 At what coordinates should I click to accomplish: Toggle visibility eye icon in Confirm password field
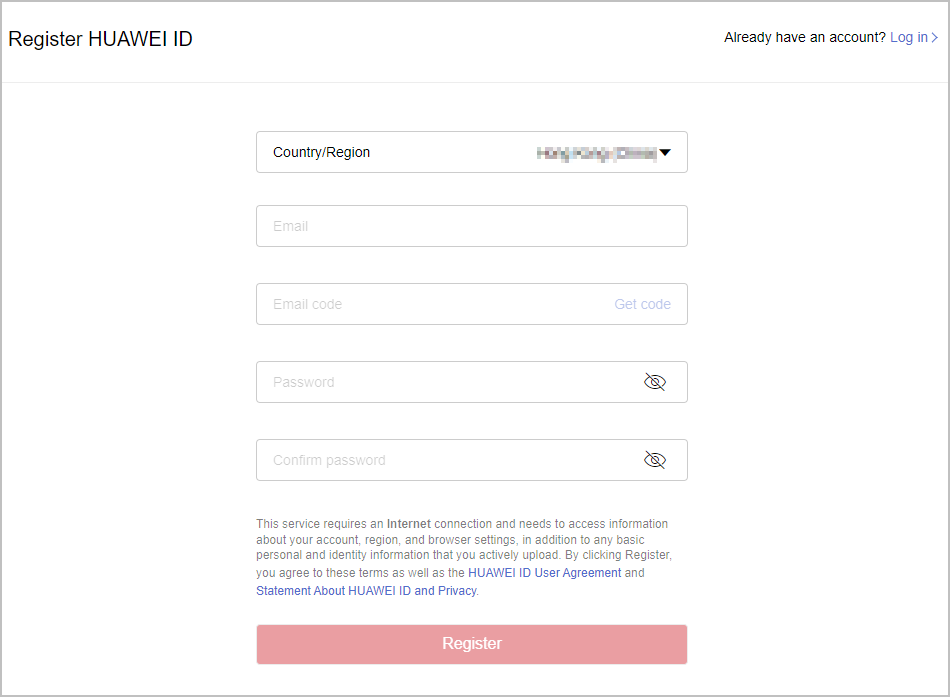(655, 460)
